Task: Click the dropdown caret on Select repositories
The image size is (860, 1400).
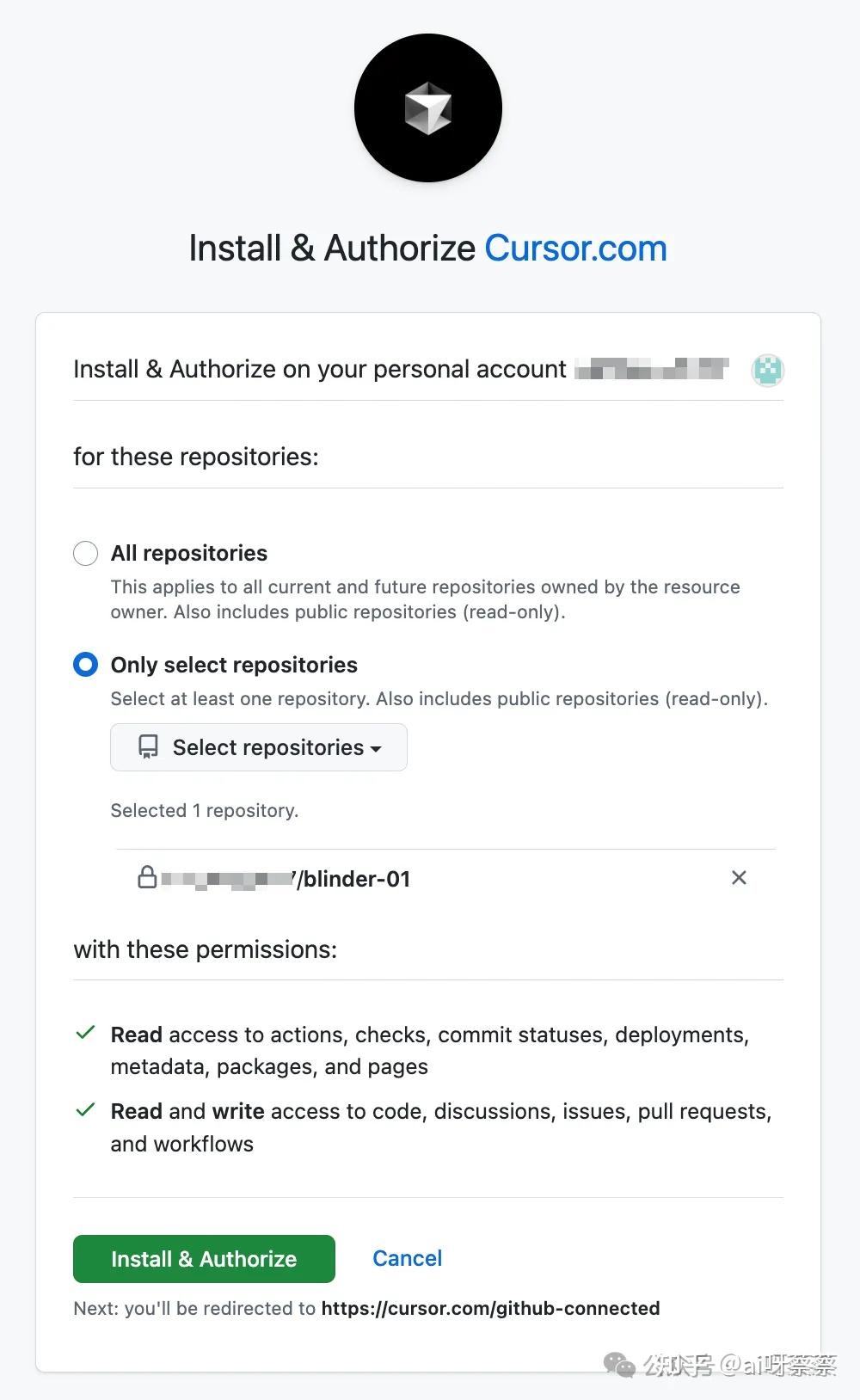Action: (x=376, y=749)
